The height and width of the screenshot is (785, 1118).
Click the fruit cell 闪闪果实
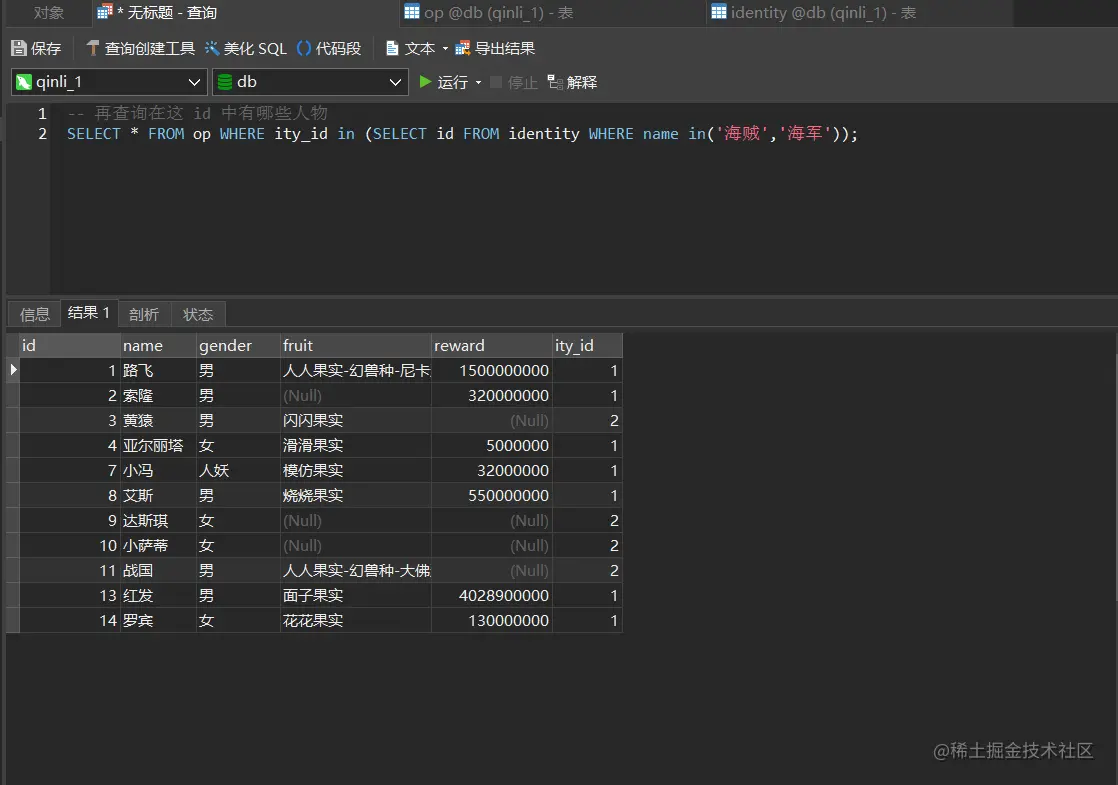pyautogui.click(x=356, y=421)
